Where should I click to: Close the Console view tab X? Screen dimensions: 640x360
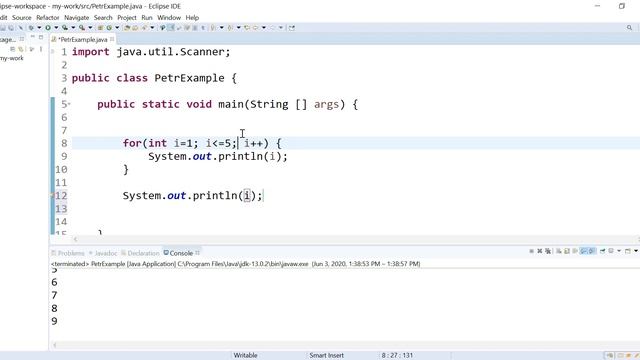[x=198, y=253]
